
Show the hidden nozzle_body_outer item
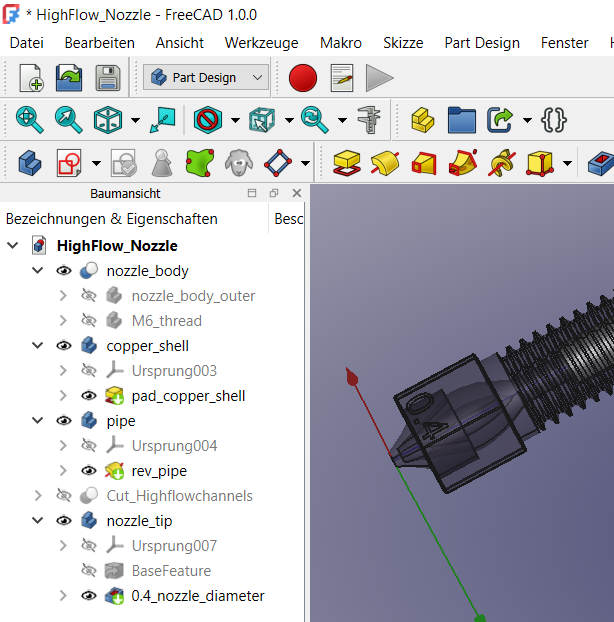tap(88, 296)
